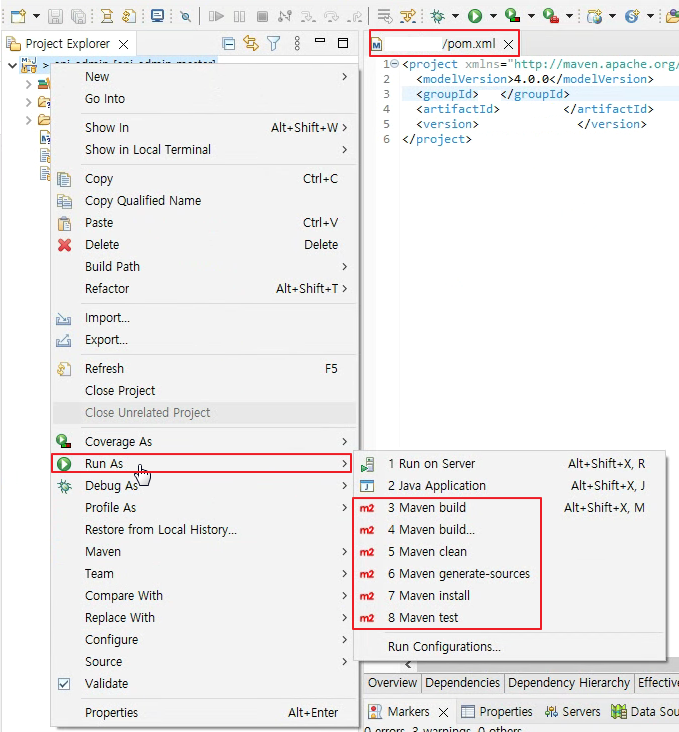
Task: Choose 2 Java Application
Action: (x=509, y=486)
